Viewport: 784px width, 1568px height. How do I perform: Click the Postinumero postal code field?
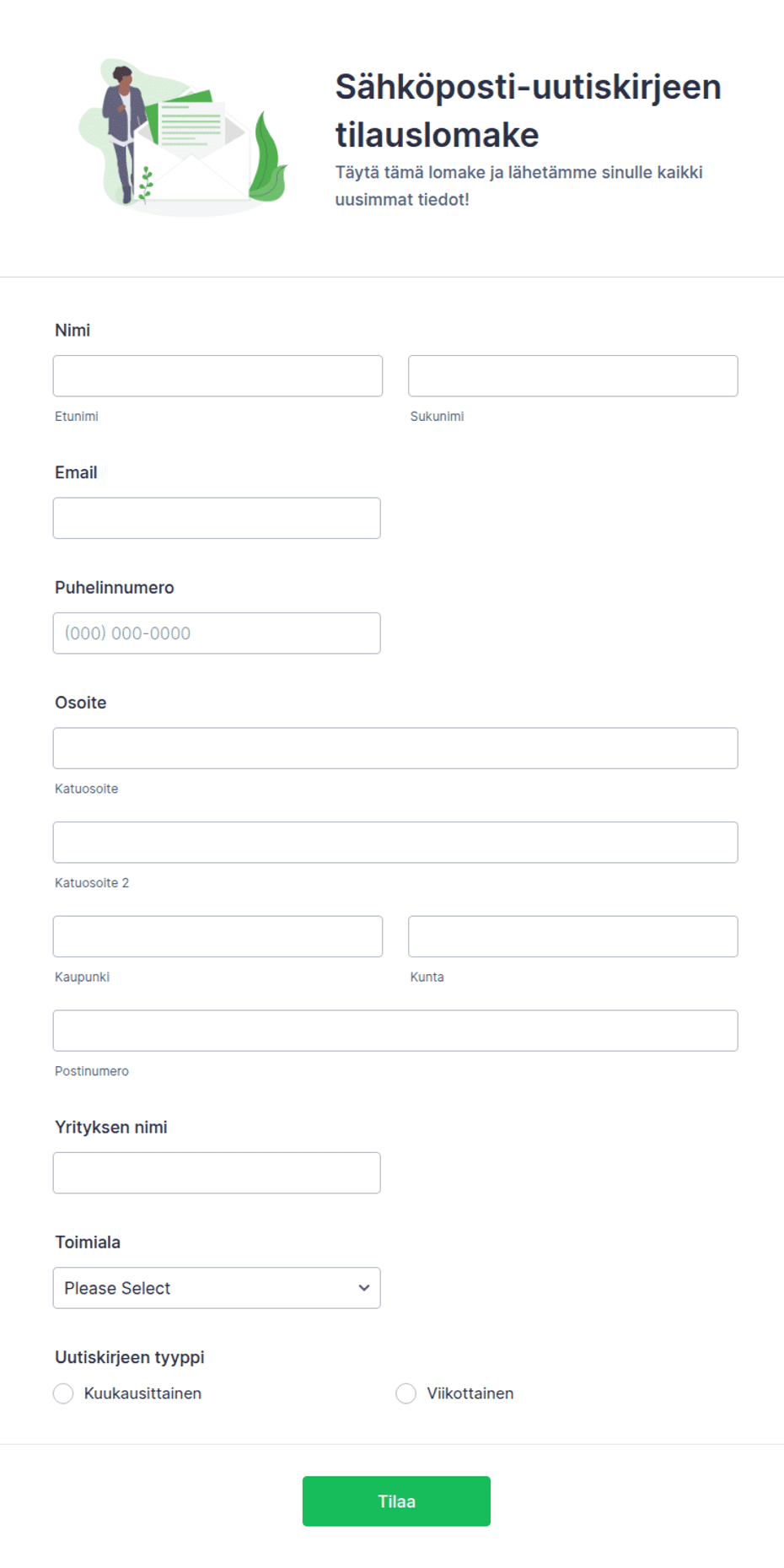(395, 1031)
